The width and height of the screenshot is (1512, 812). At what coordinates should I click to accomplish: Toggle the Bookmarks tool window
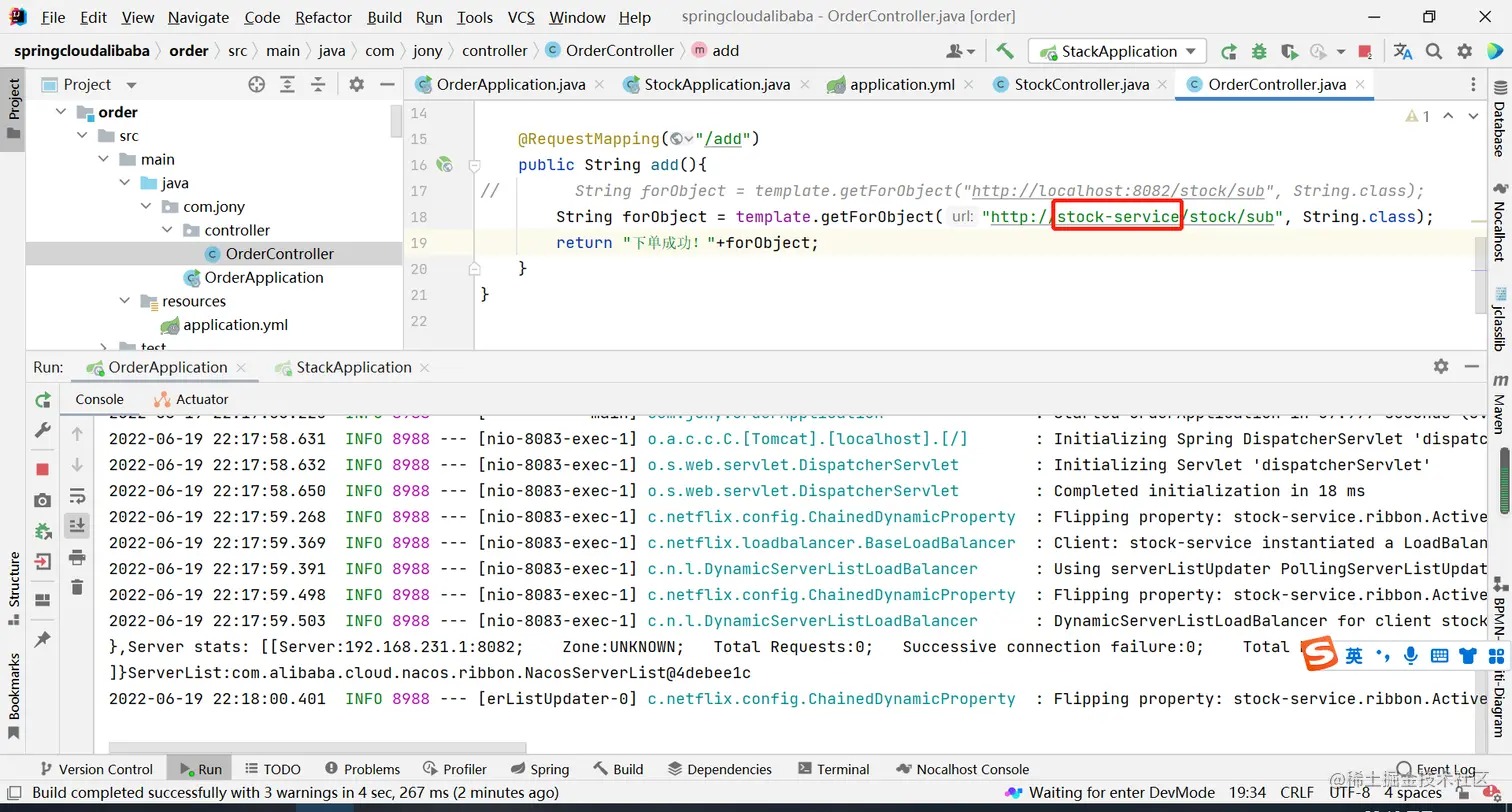13,696
